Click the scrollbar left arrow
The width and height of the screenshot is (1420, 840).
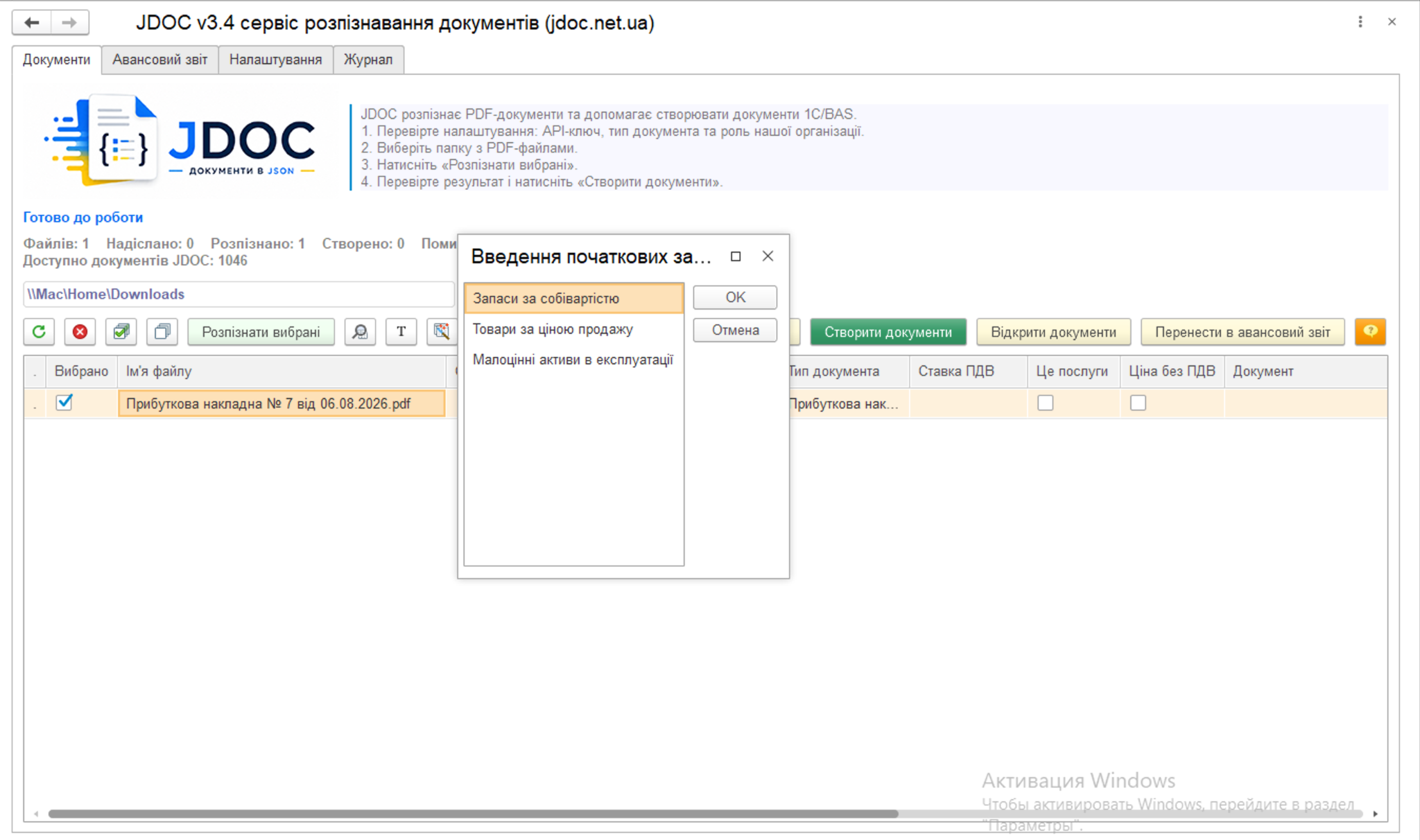pyautogui.click(x=36, y=814)
